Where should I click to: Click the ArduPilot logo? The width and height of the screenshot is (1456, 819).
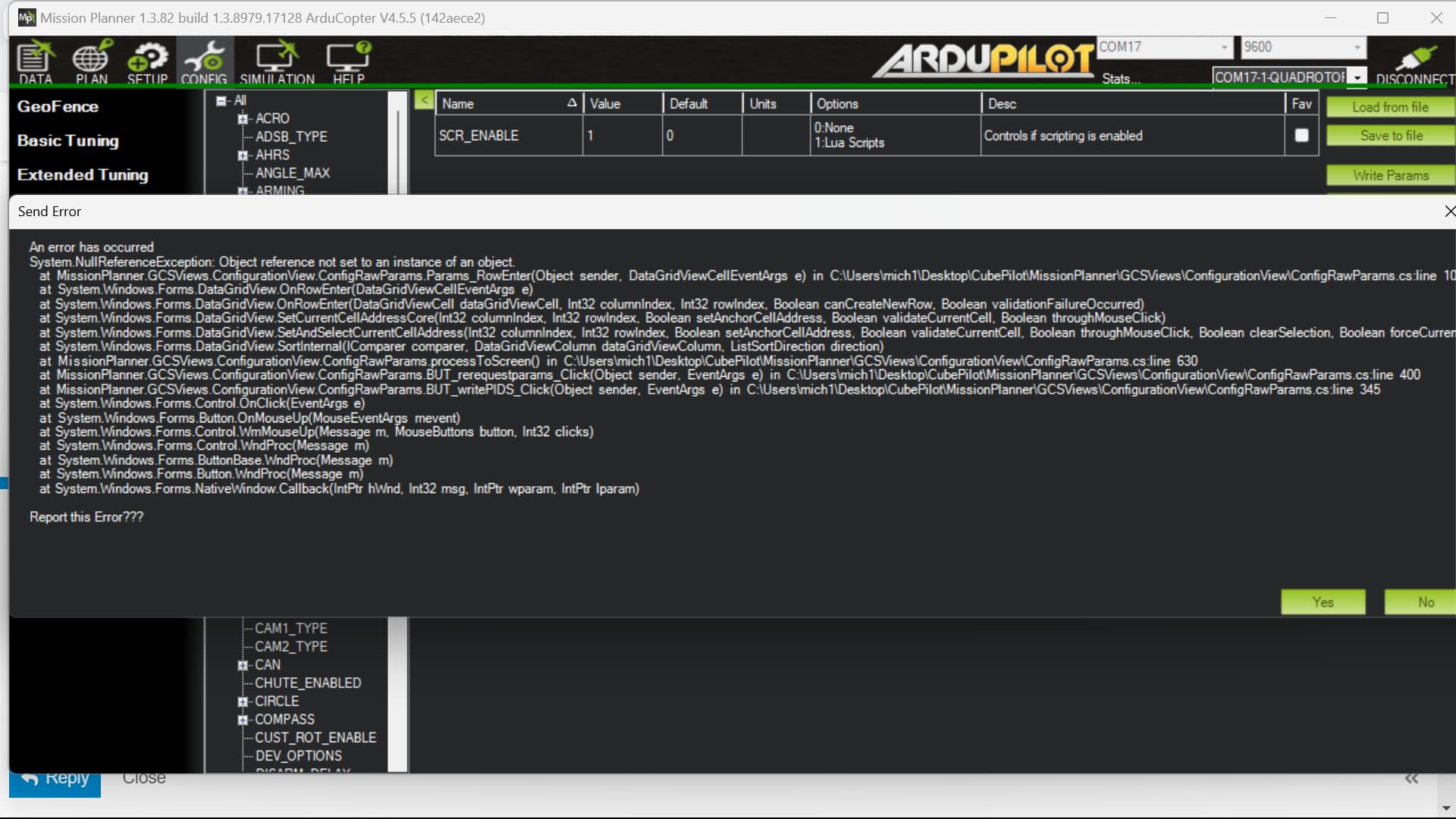982,59
